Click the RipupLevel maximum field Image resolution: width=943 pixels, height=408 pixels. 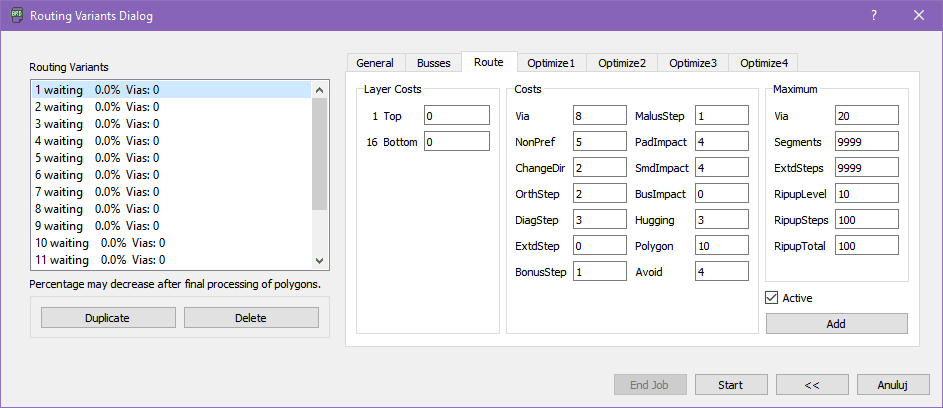pos(866,194)
